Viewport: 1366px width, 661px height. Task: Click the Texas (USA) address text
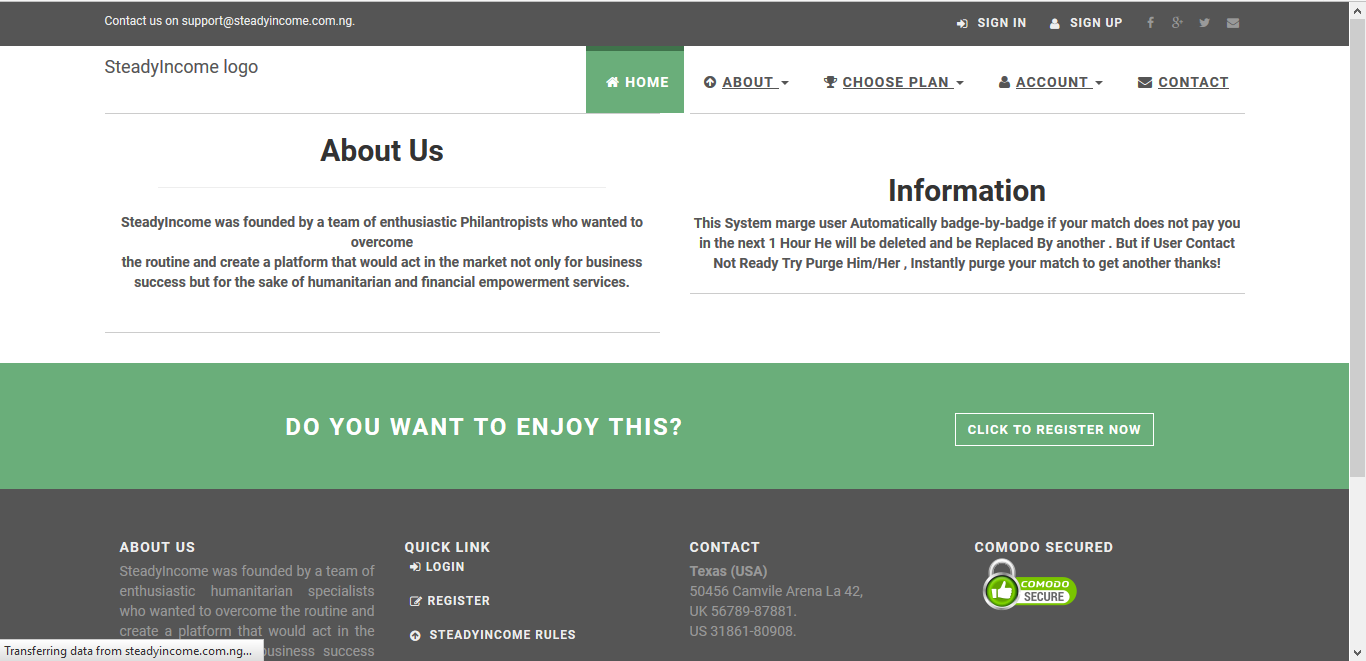[728, 571]
